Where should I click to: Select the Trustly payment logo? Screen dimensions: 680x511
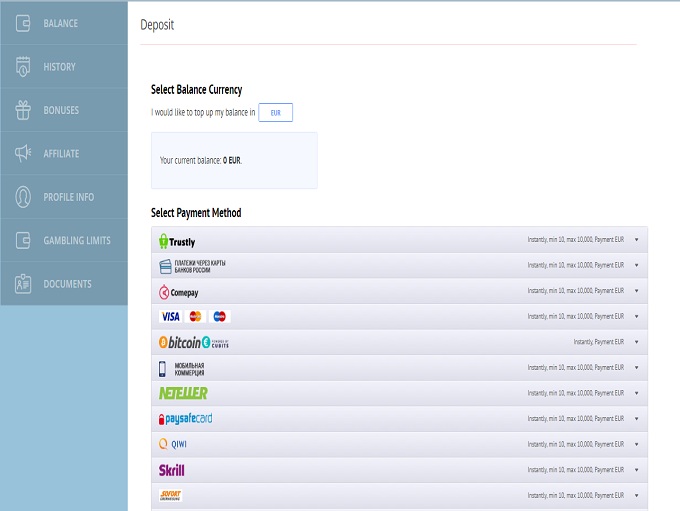tap(177, 241)
